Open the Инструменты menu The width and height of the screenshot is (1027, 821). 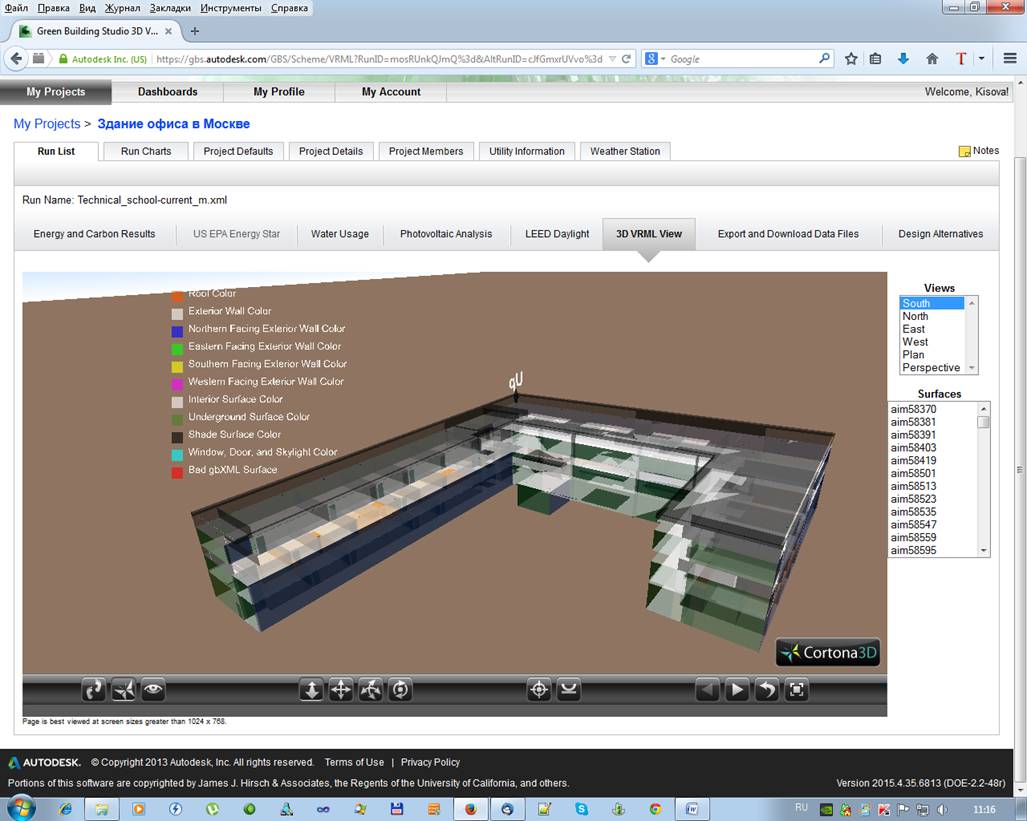231,8
